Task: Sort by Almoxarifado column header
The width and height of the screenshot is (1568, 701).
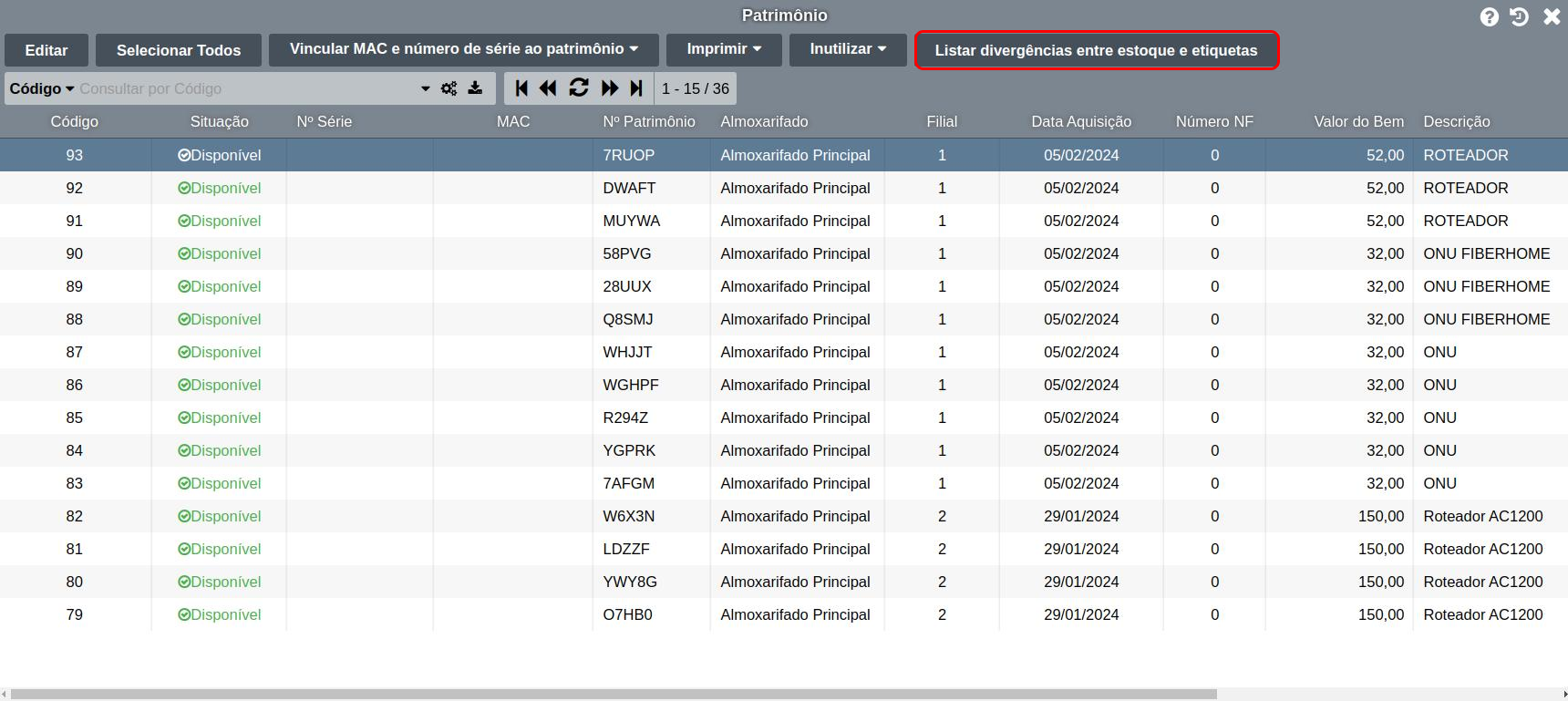Action: (764, 121)
